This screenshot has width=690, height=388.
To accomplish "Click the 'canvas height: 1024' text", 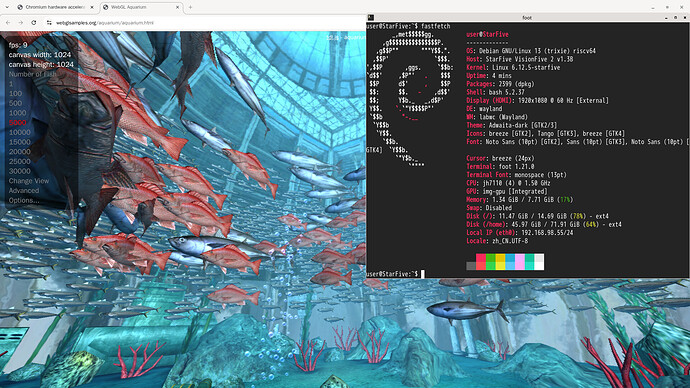I will click(x=41, y=64).
